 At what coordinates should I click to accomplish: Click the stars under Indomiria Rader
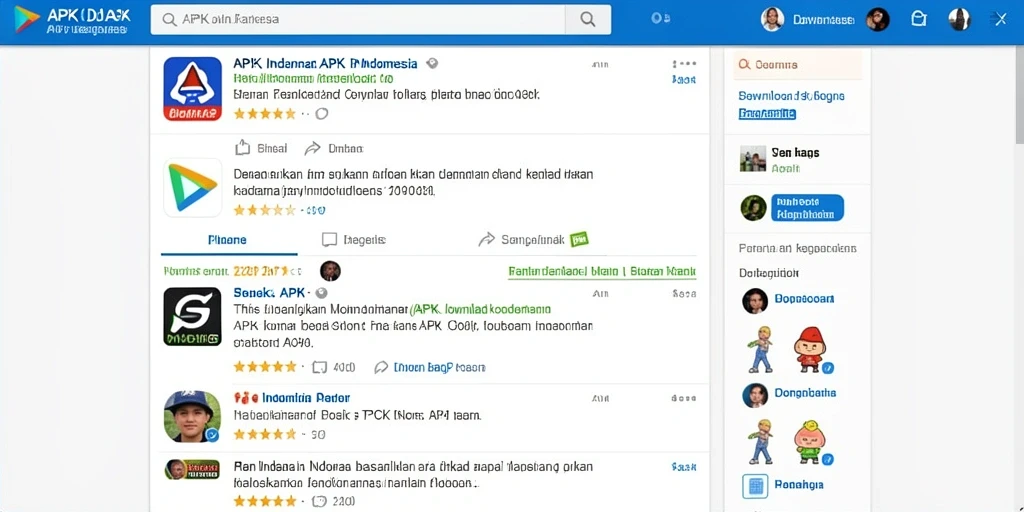(264, 434)
